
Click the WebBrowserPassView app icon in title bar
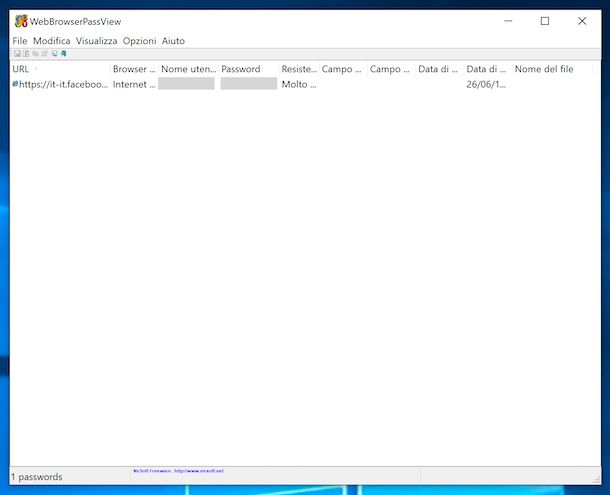pyautogui.click(x=21, y=21)
